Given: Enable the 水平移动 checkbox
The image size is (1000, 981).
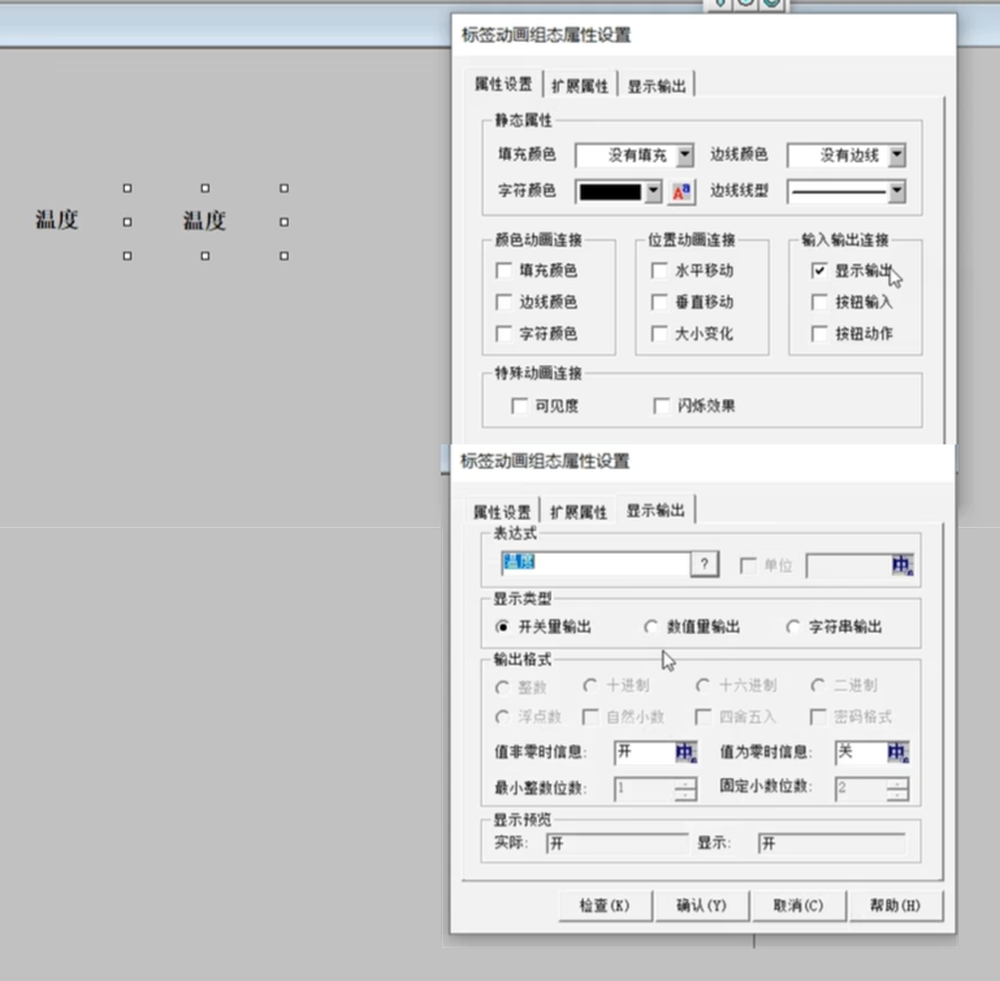Looking at the screenshot, I should point(660,270).
